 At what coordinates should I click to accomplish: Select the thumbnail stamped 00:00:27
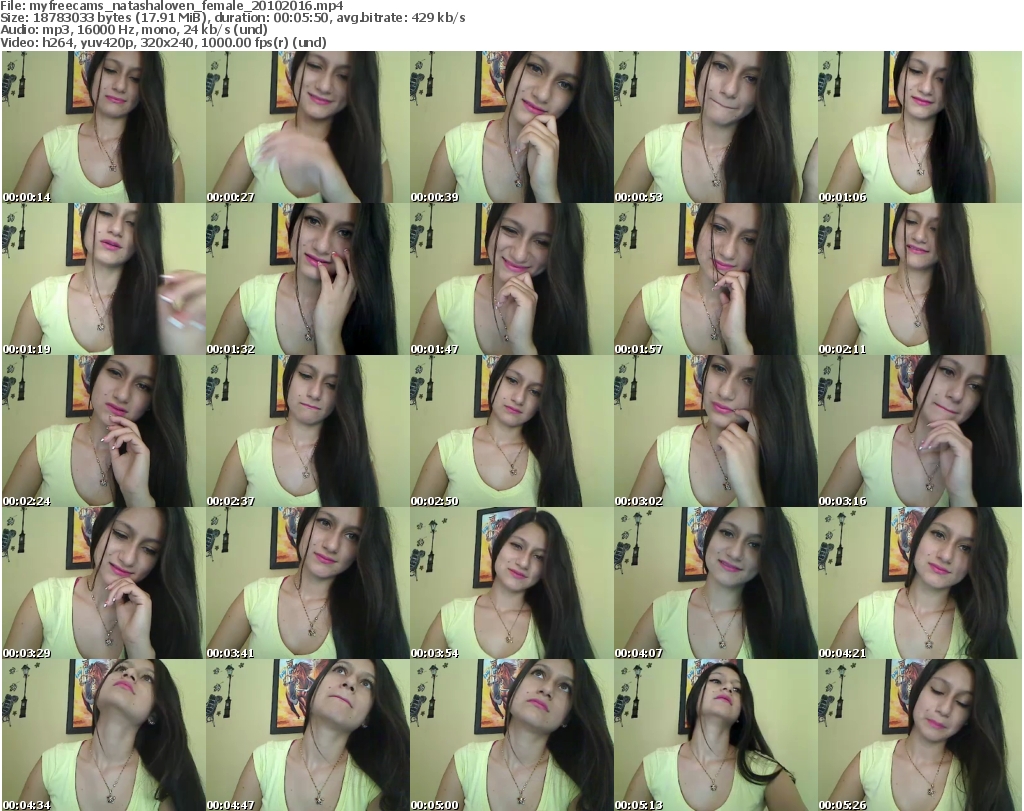tap(308, 127)
